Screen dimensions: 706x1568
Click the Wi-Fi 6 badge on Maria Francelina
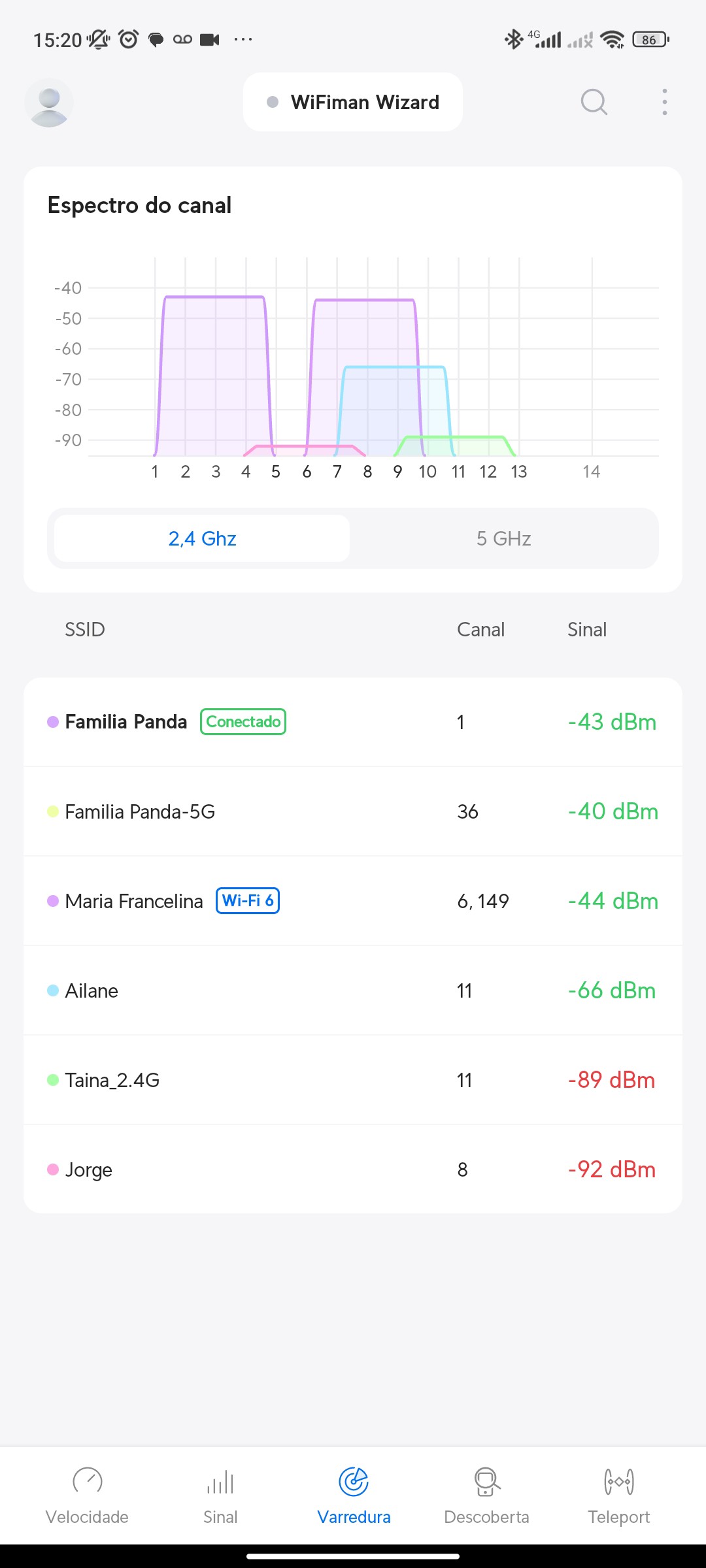tap(248, 901)
